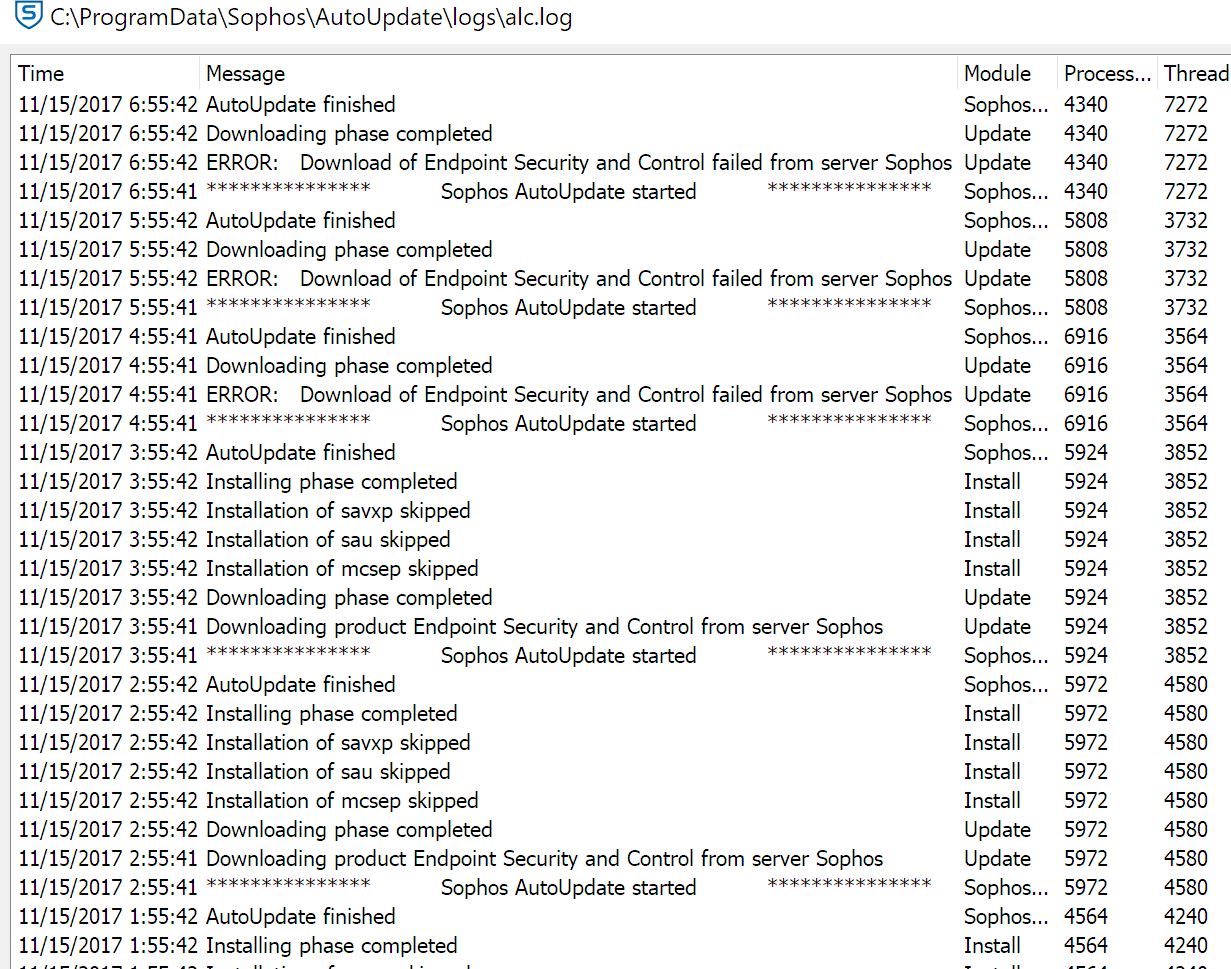
Task: Click the 4:55:41 "Downloading phase completed" message
Action: (x=349, y=365)
